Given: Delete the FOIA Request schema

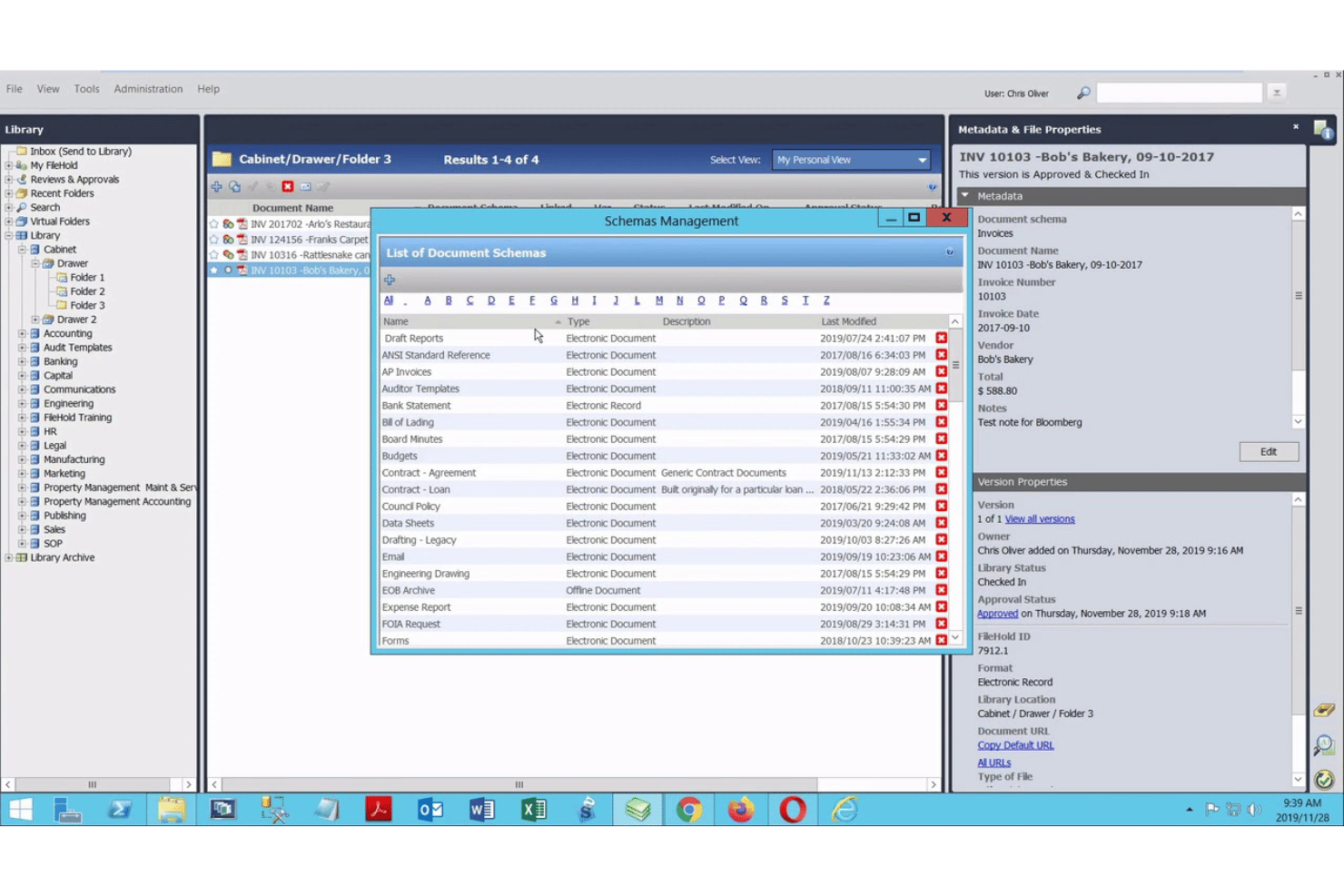Looking at the screenshot, I should click(942, 624).
